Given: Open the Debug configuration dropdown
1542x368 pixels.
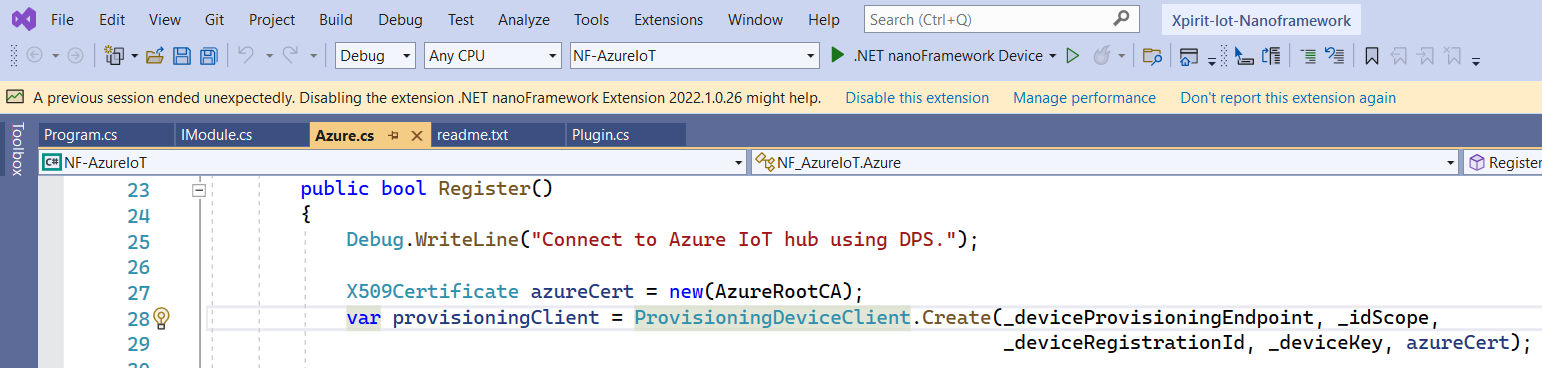Looking at the screenshot, I should click(x=375, y=56).
